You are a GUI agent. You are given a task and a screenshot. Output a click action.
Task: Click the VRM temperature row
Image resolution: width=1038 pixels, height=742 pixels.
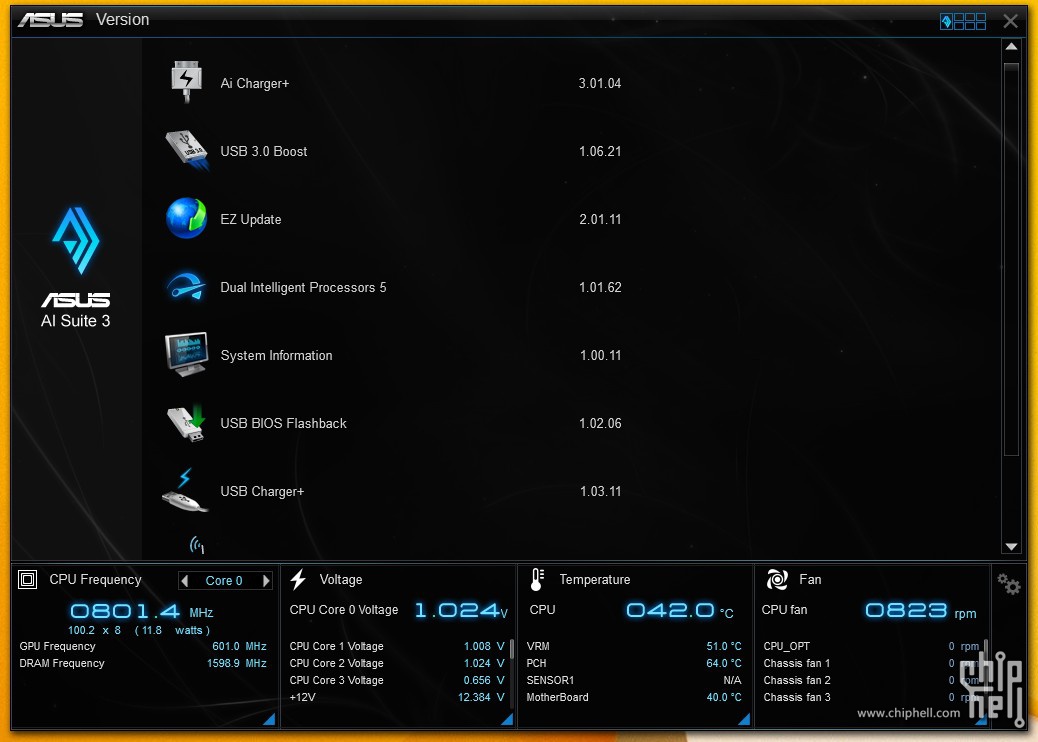(x=634, y=646)
